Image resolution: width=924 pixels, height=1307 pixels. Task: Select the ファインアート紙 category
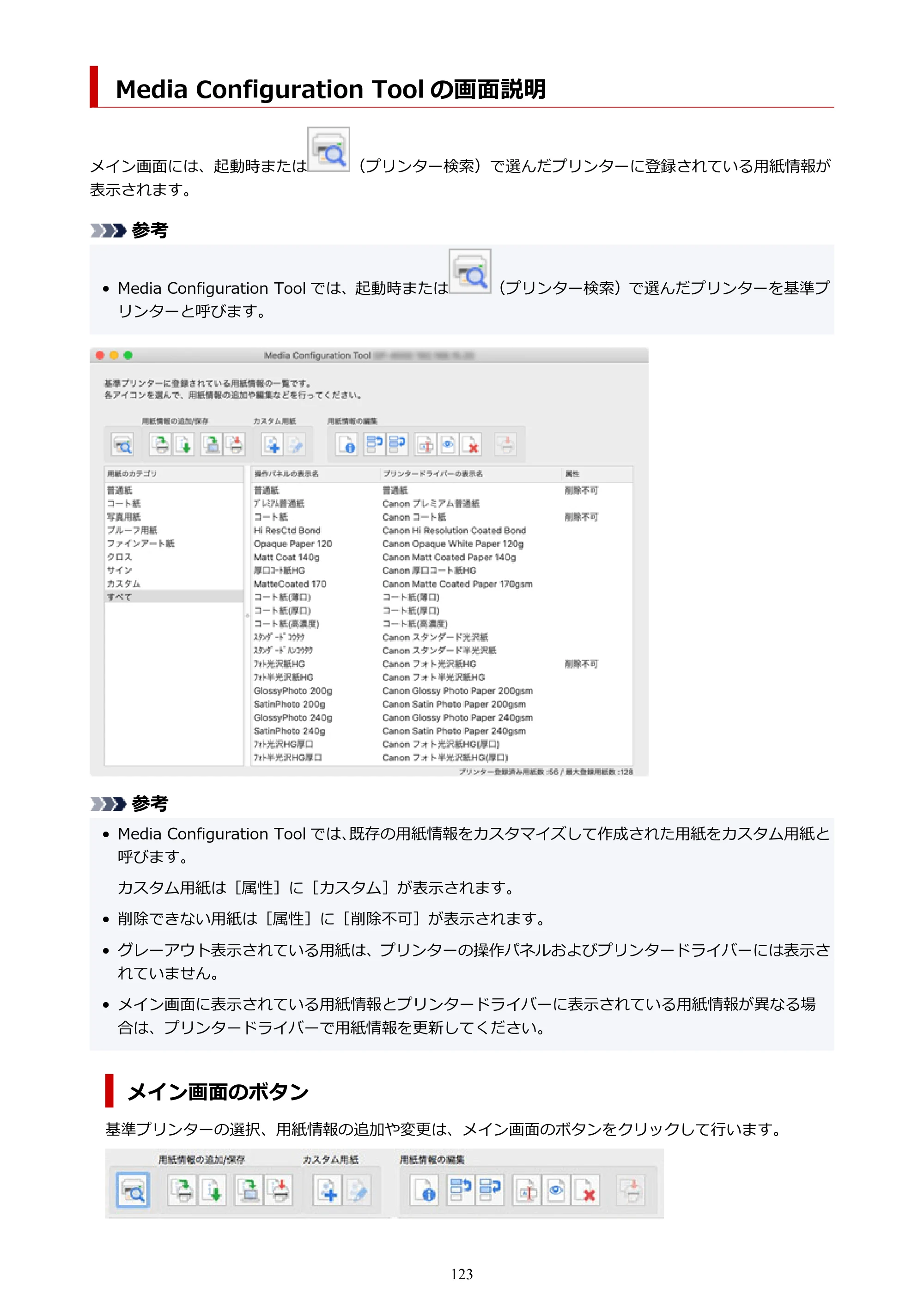(174, 543)
